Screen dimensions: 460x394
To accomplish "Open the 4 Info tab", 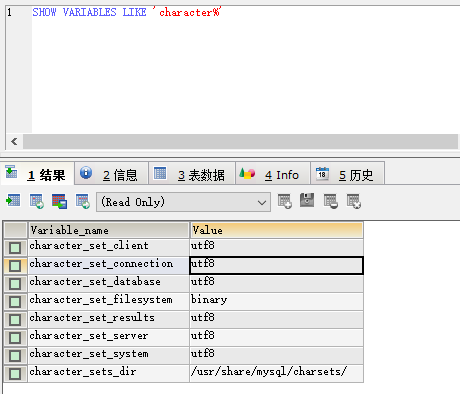I will (273, 174).
